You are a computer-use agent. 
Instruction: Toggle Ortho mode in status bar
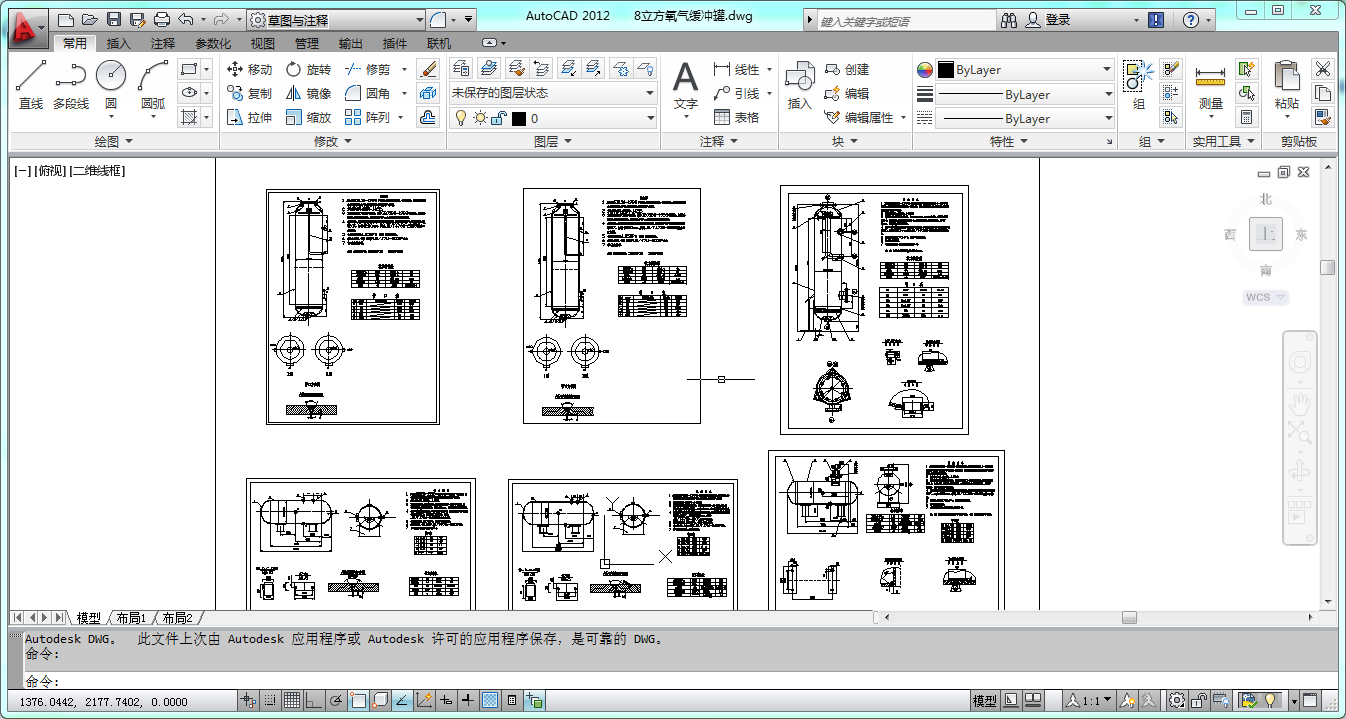click(x=314, y=701)
